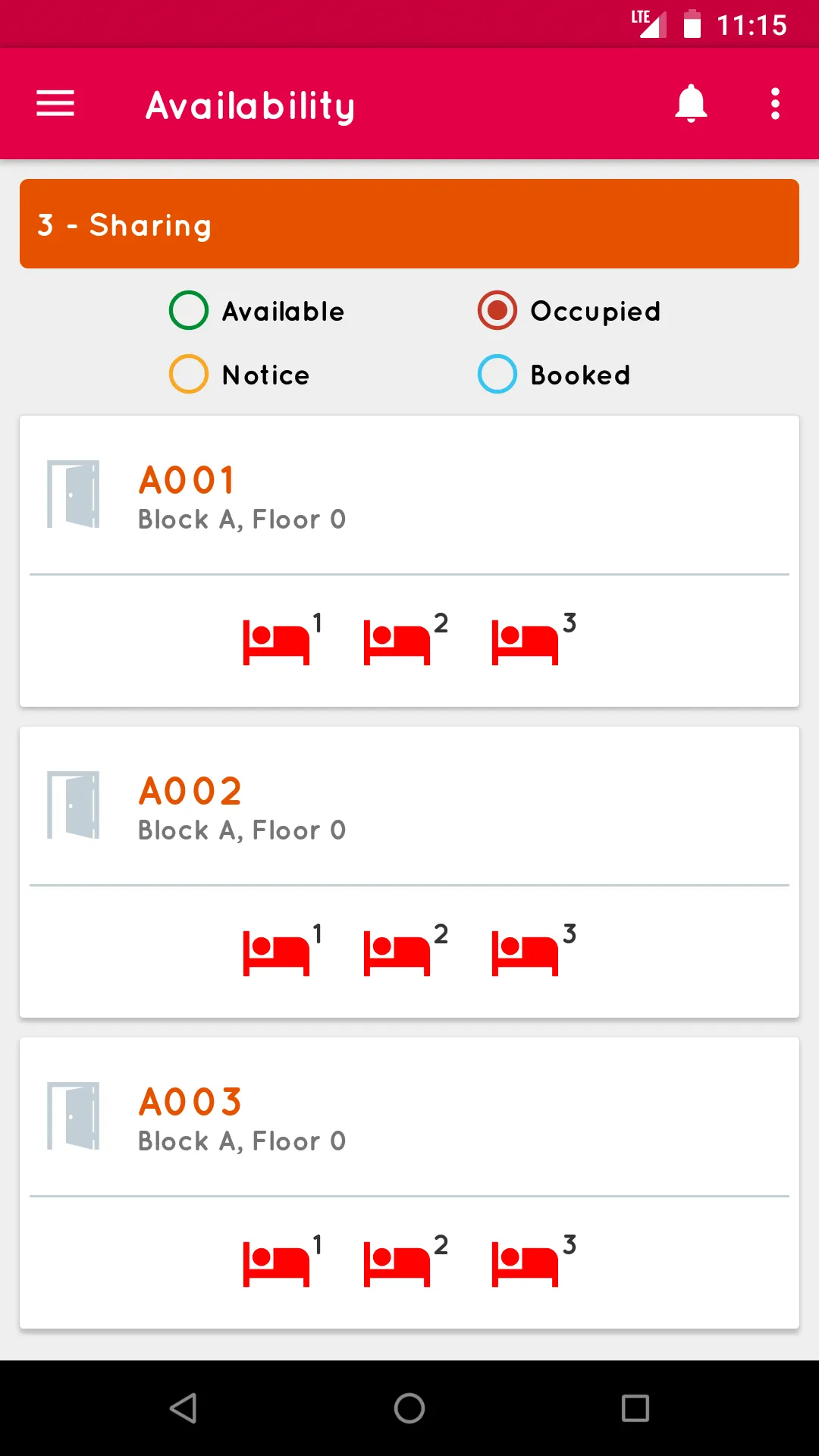Screen dimensions: 819x1456
Task: Tap bed 1 in room A001
Action: 277,642
